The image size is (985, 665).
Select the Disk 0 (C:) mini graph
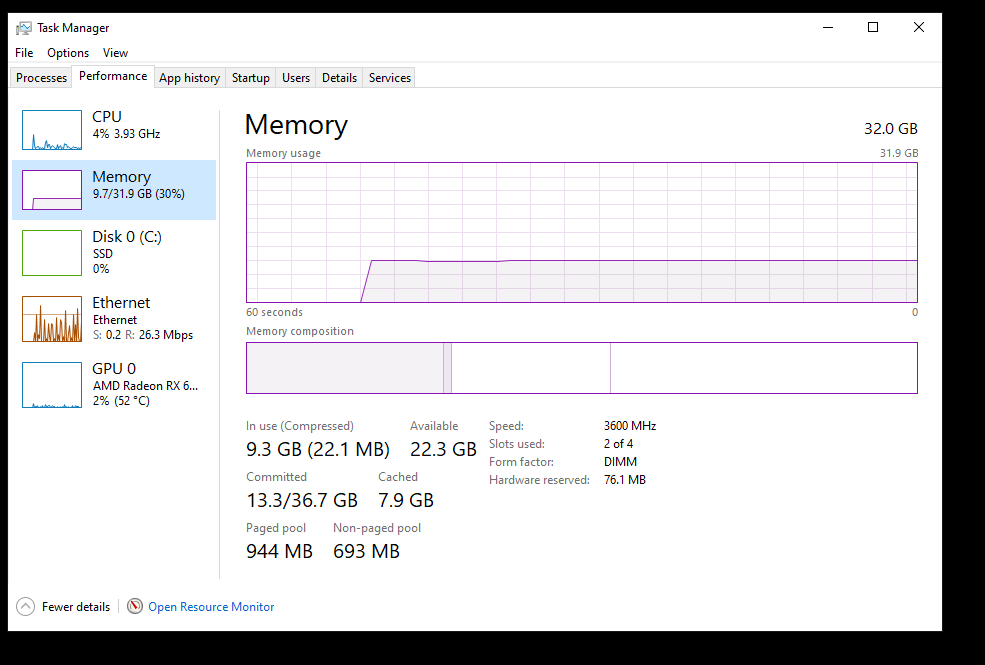pos(52,253)
